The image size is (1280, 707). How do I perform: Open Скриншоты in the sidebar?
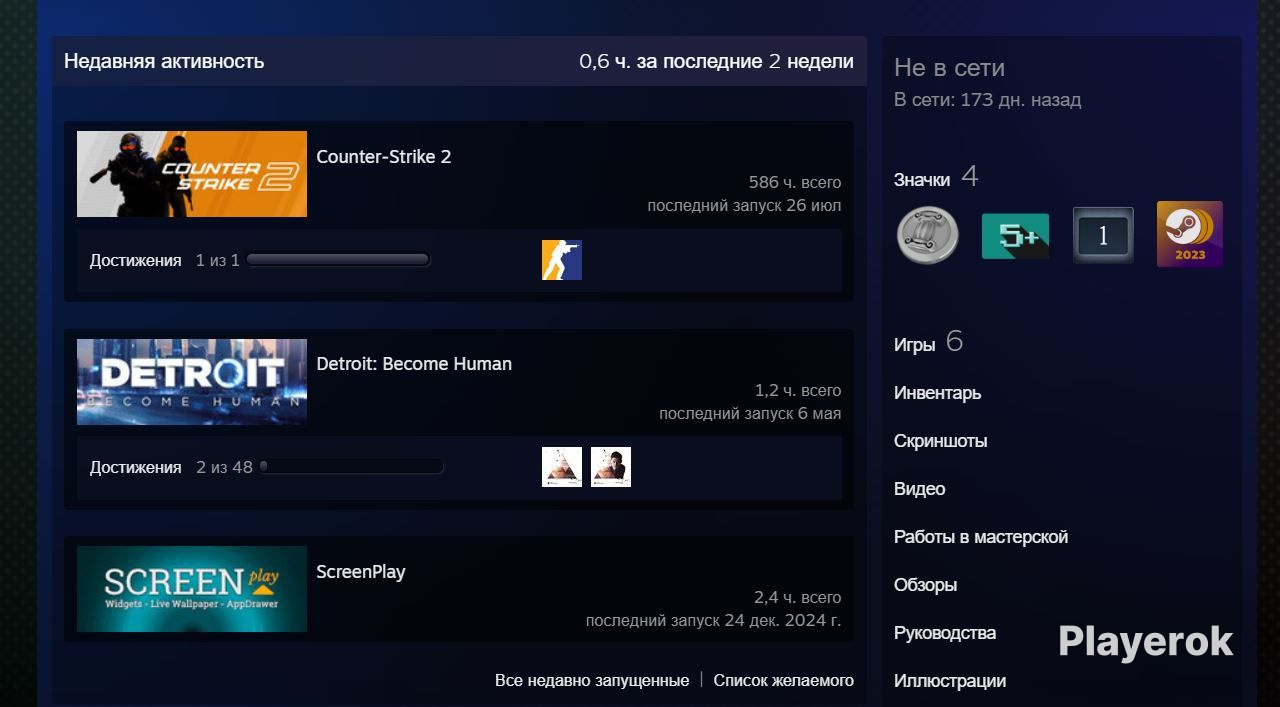pos(941,441)
